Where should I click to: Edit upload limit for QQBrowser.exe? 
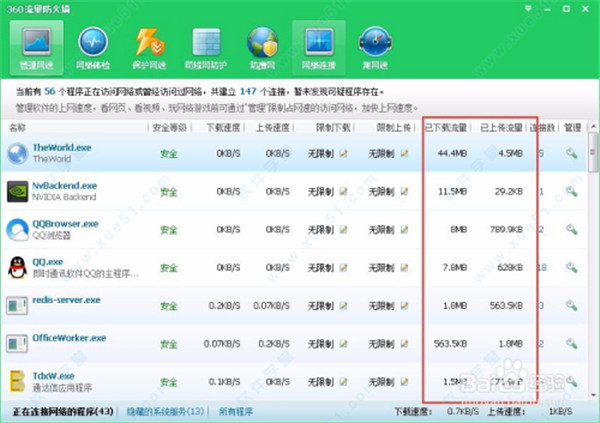tap(404, 230)
